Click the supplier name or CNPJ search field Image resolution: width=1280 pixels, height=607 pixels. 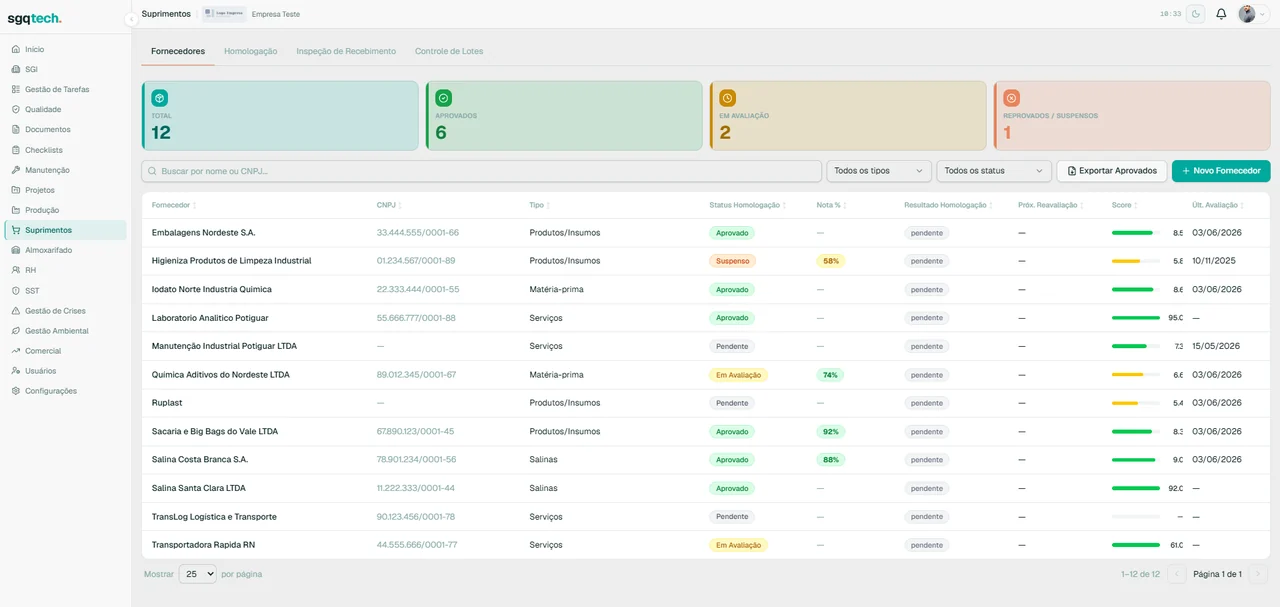(x=482, y=171)
